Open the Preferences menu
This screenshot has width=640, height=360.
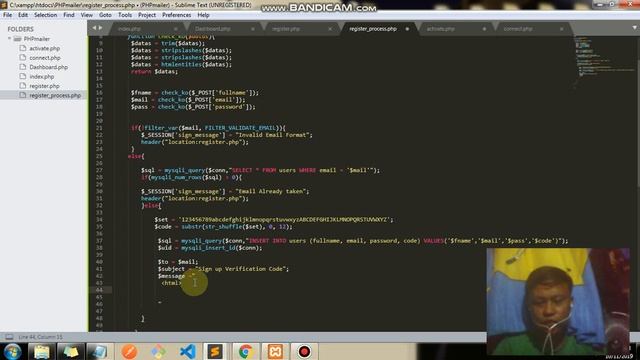coord(176,15)
